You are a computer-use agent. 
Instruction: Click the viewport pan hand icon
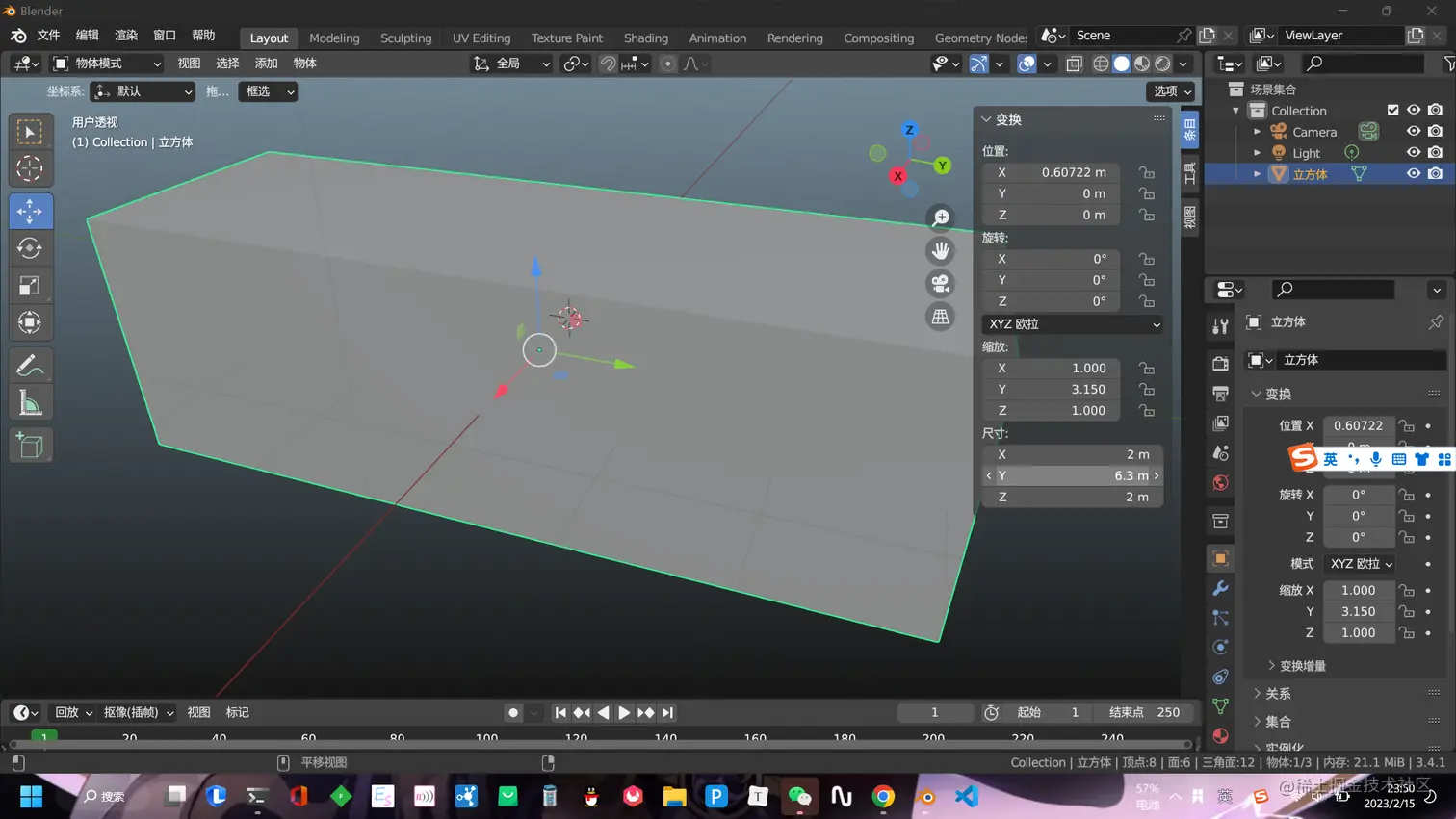point(941,251)
